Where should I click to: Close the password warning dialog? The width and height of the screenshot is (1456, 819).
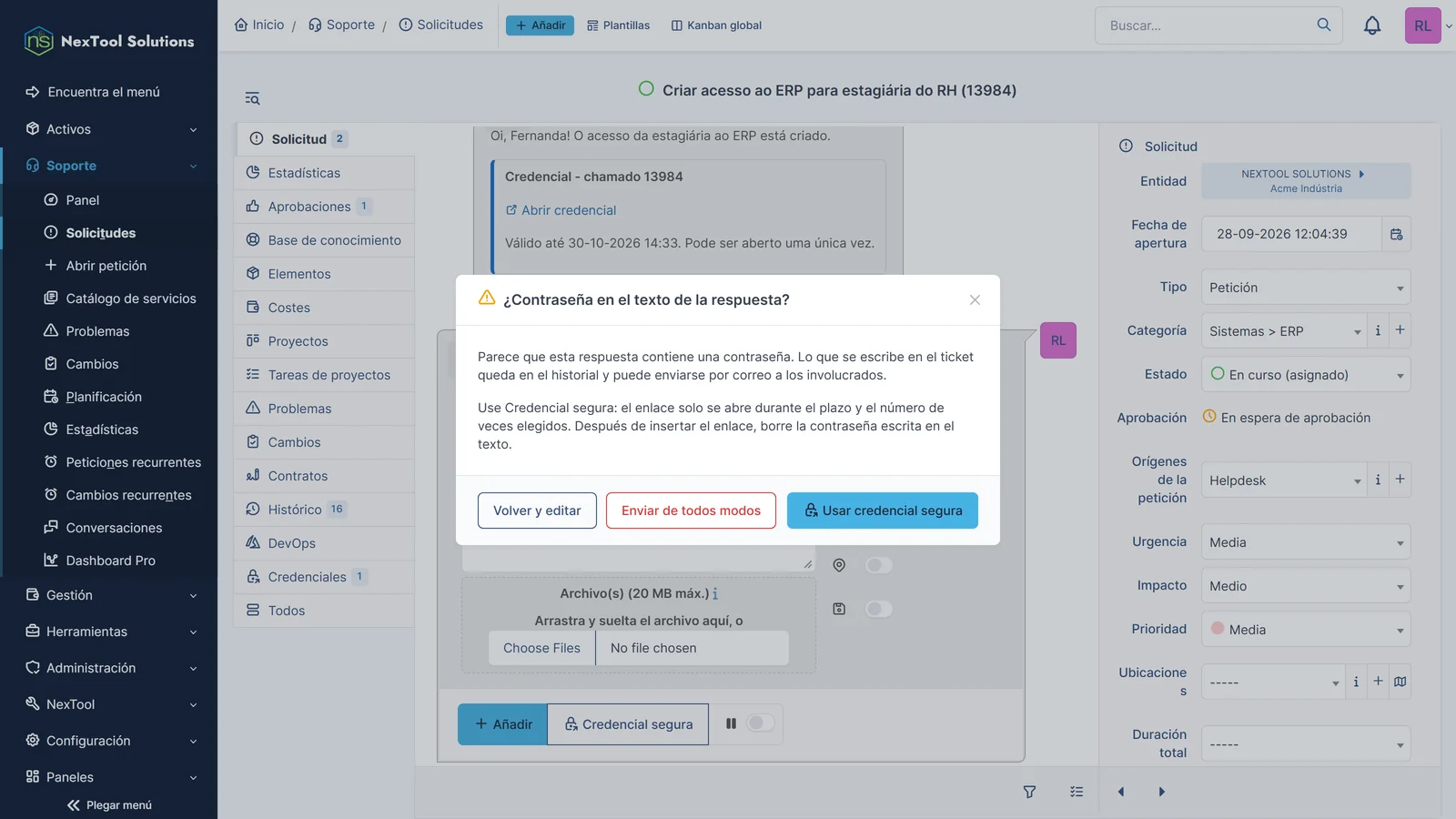[975, 299]
